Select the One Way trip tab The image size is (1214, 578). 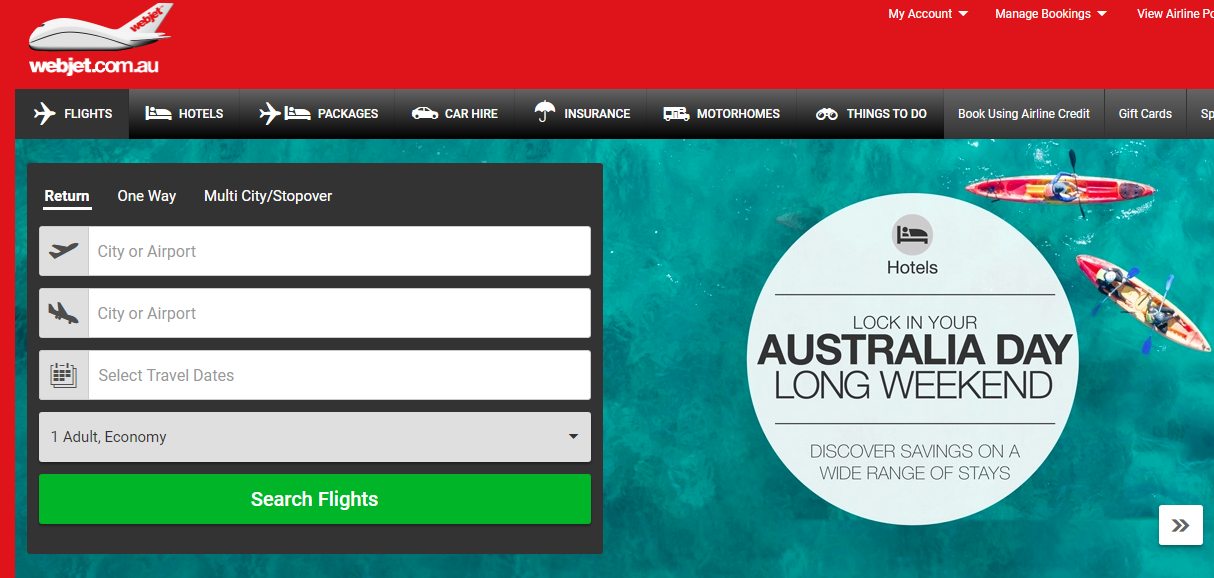pyautogui.click(x=146, y=196)
